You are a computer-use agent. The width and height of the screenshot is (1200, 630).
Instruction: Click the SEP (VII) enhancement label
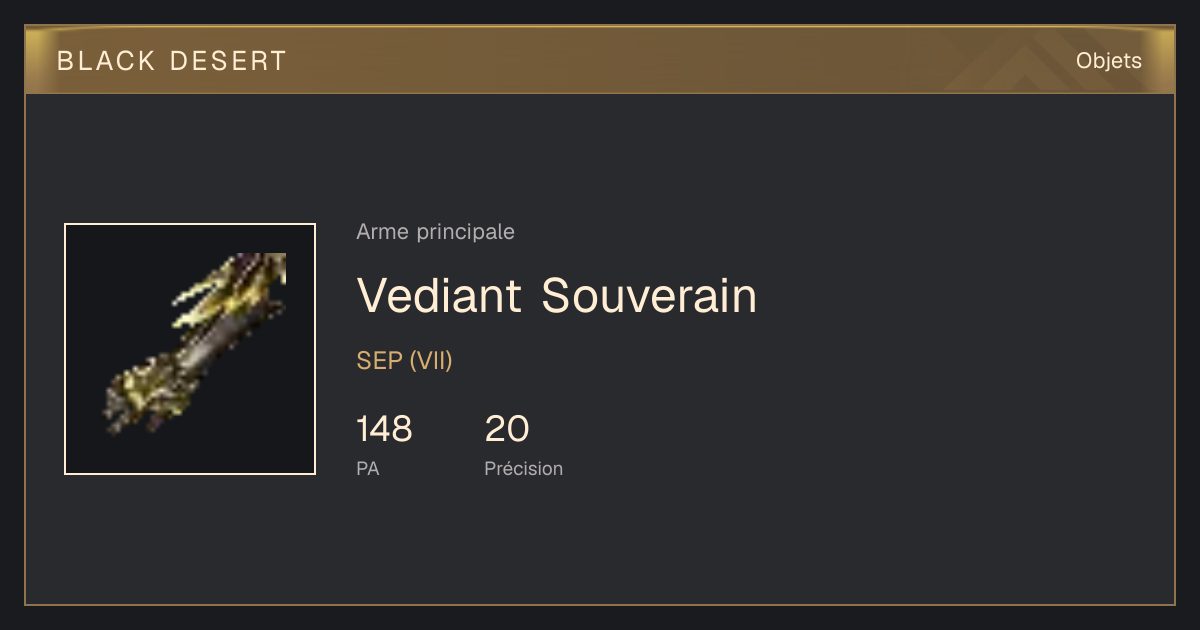tap(405, 361)
